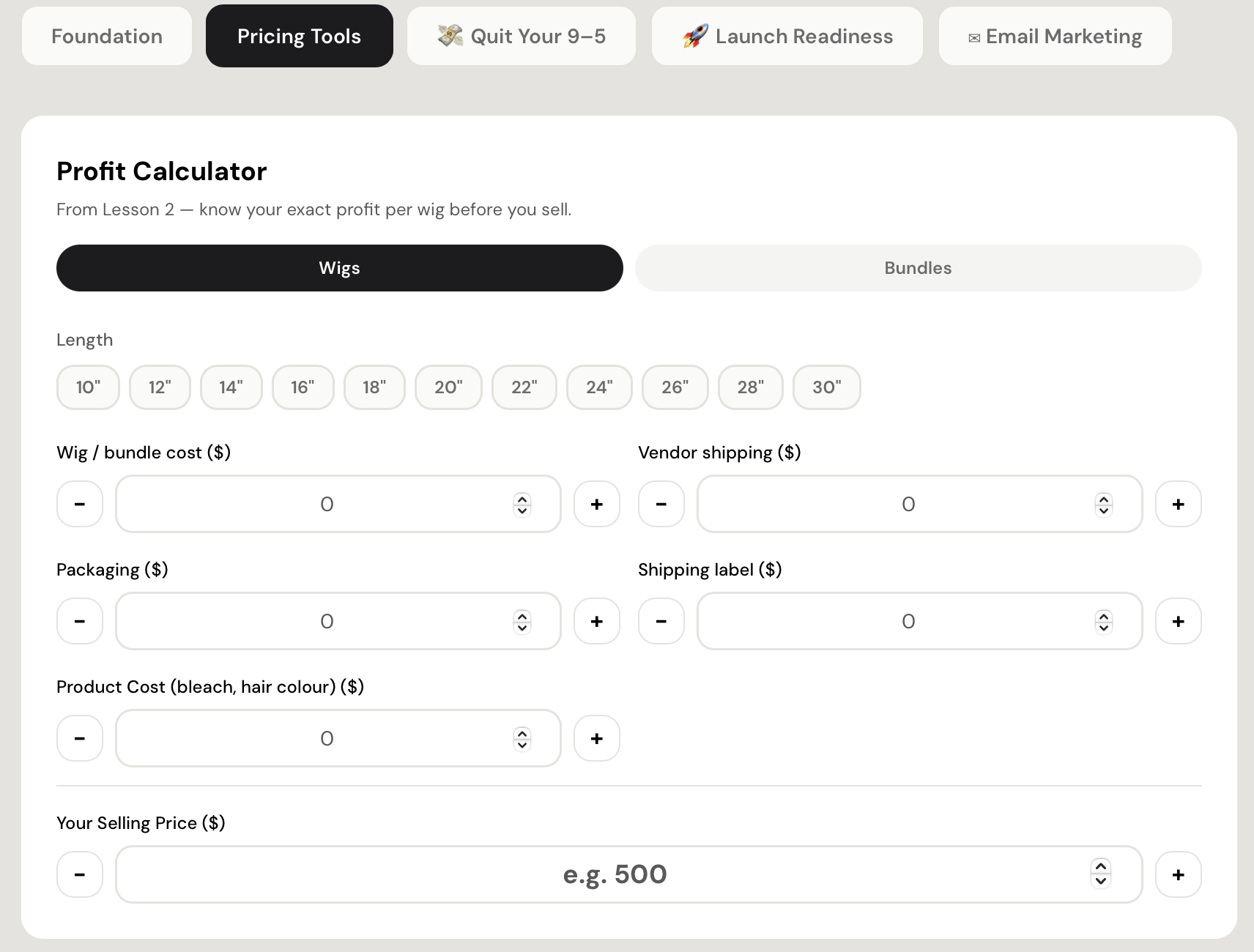Choose 26" wig length
This screenshot has width=1254, height=952.
coord(675,387)
